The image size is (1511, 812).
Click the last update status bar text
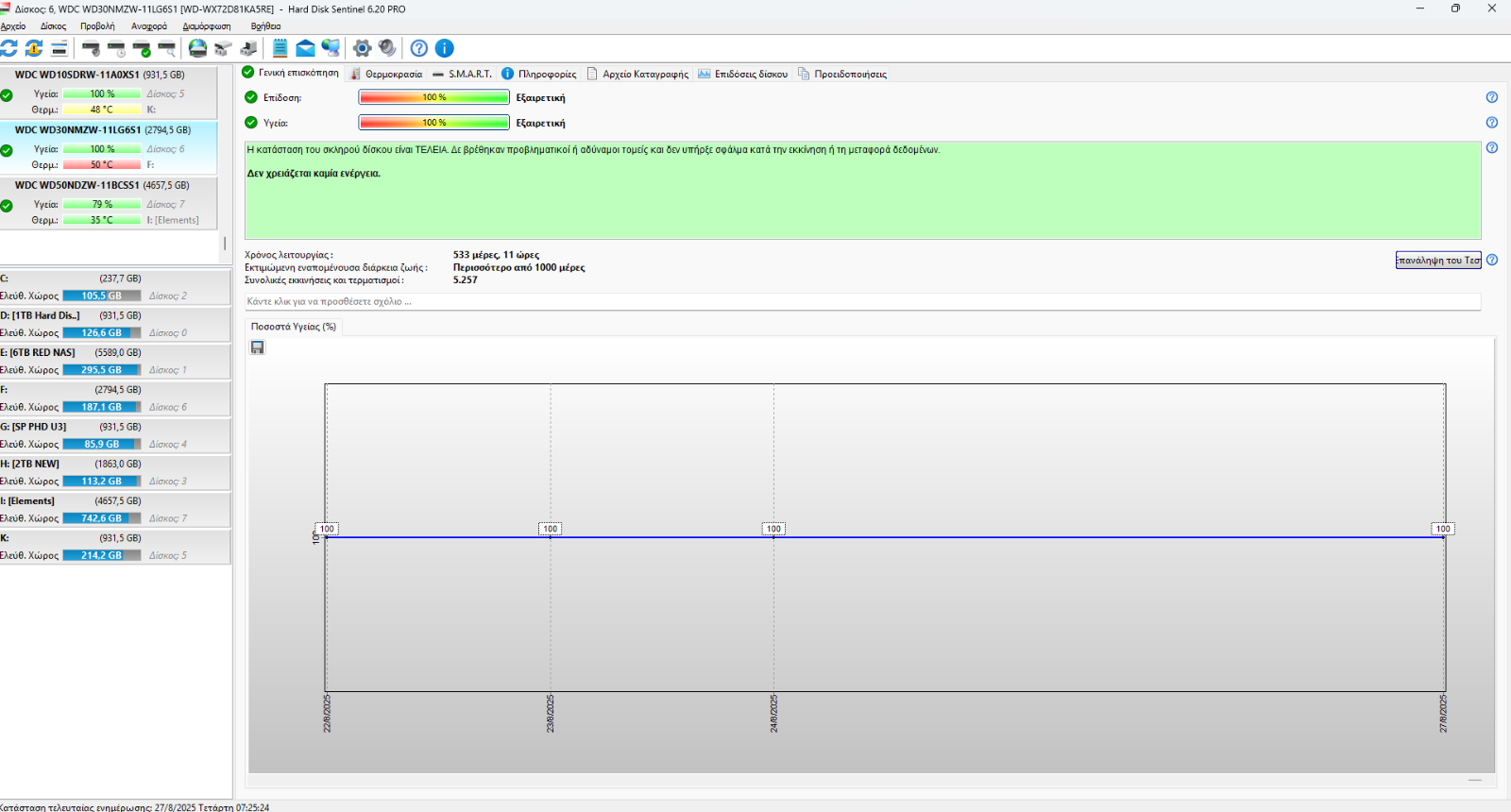click(135, 807)
